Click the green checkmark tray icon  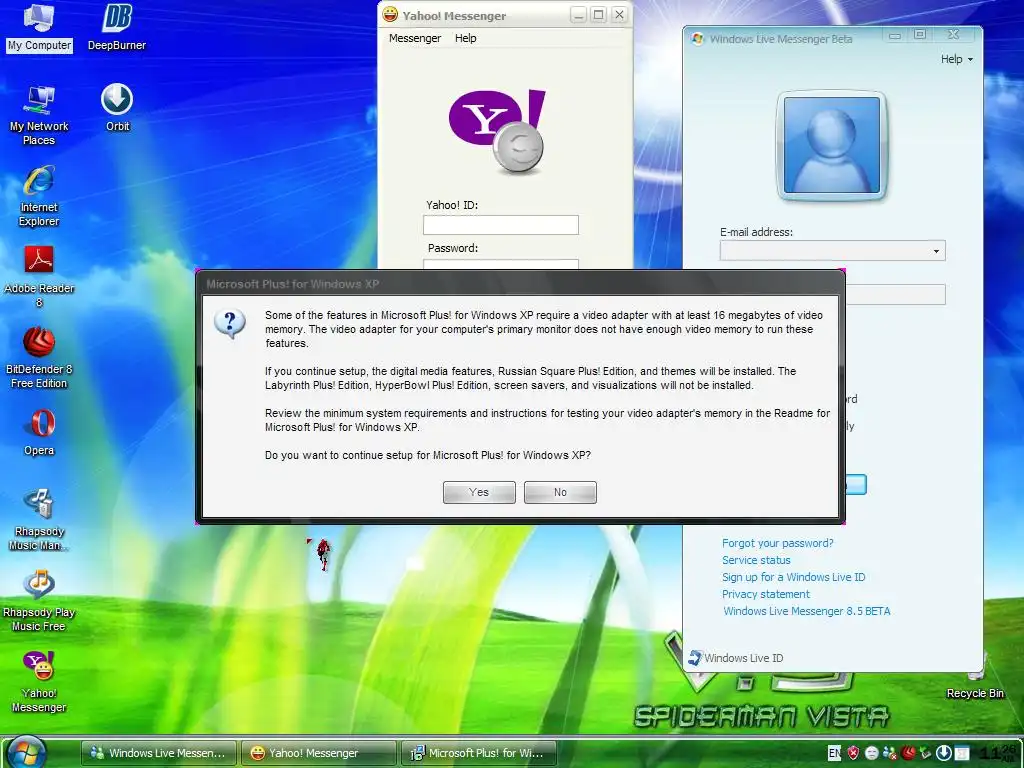click(x=926, y=753)
